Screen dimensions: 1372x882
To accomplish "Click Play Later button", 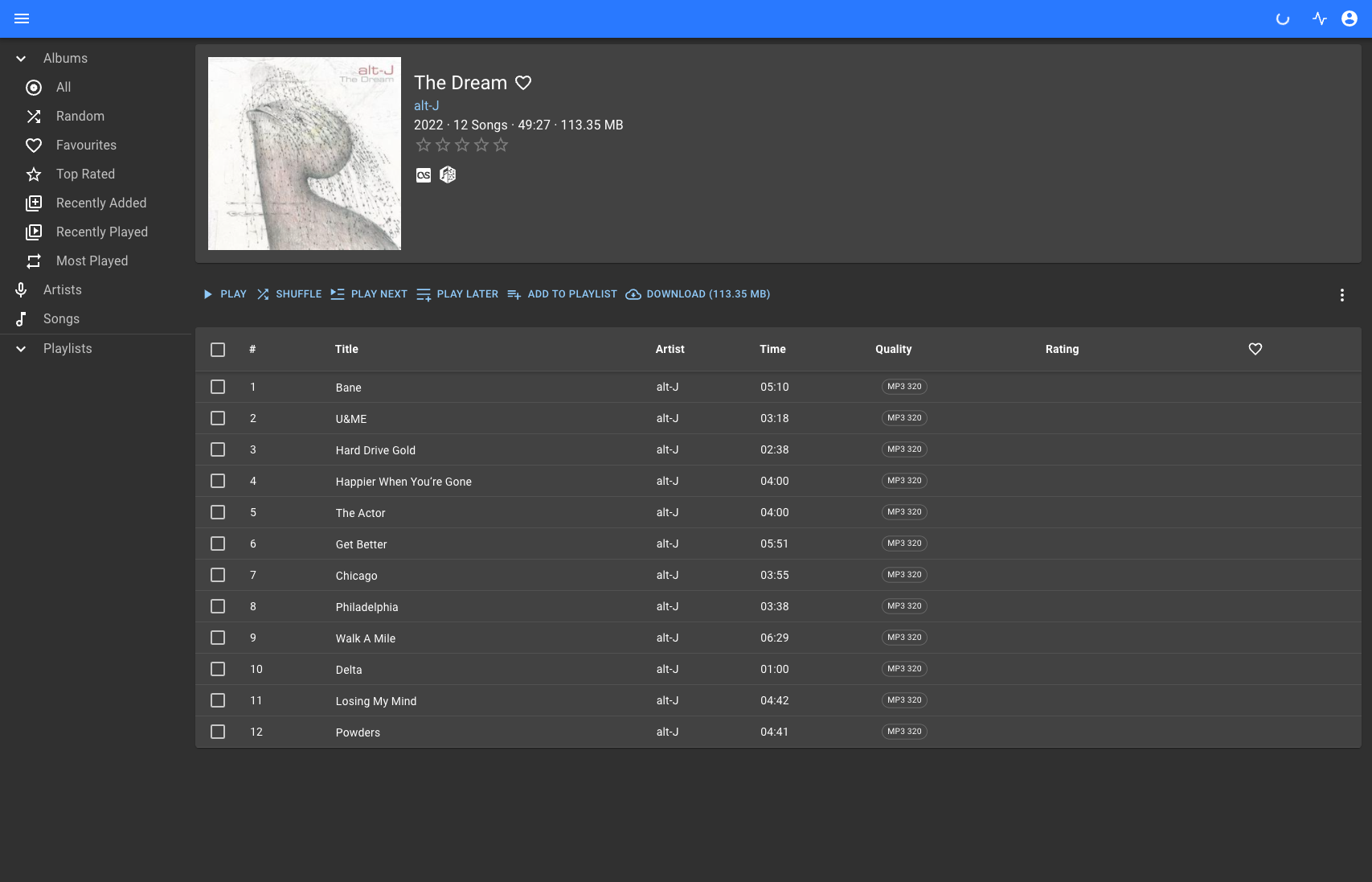I will [457, 294].
